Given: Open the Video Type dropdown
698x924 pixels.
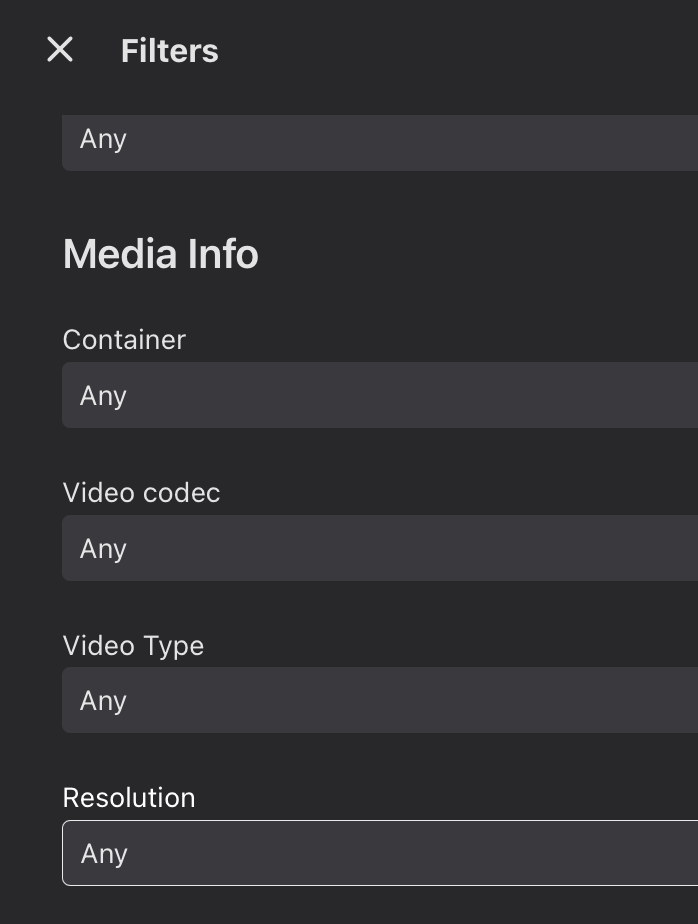Looking at the screenshot, I should pyautogui.click(x=380, y=700).
